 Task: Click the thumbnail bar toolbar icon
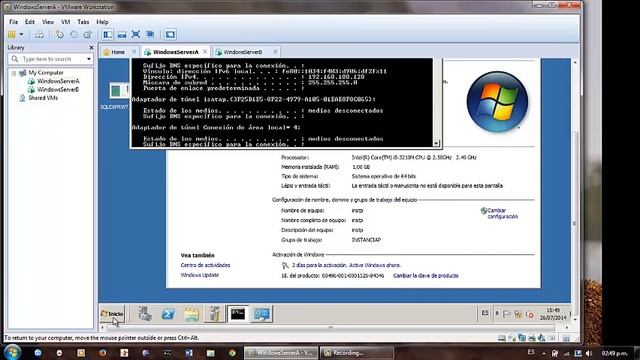122,35
